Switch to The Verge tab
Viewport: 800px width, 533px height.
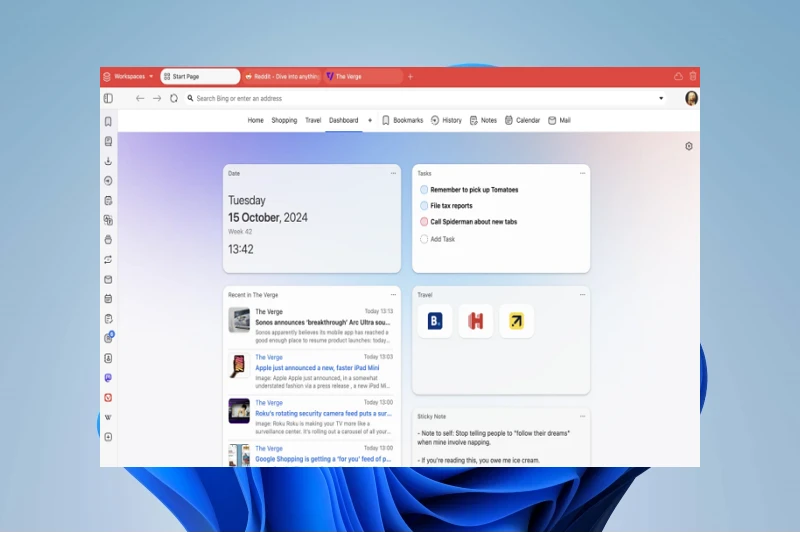[x=363, y=77]
